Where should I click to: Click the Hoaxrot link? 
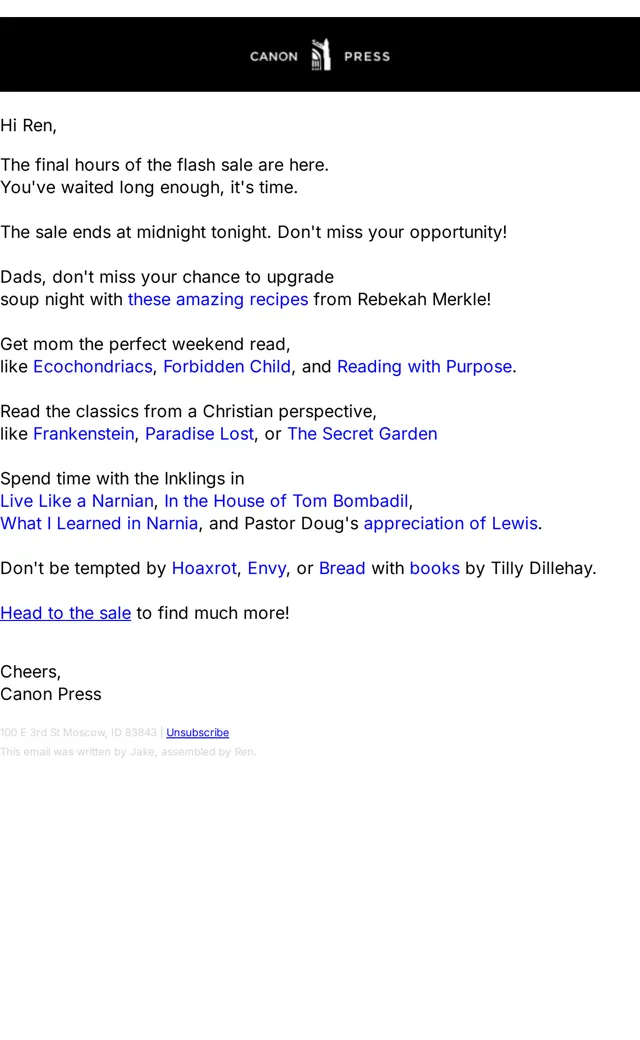point(204,568)
